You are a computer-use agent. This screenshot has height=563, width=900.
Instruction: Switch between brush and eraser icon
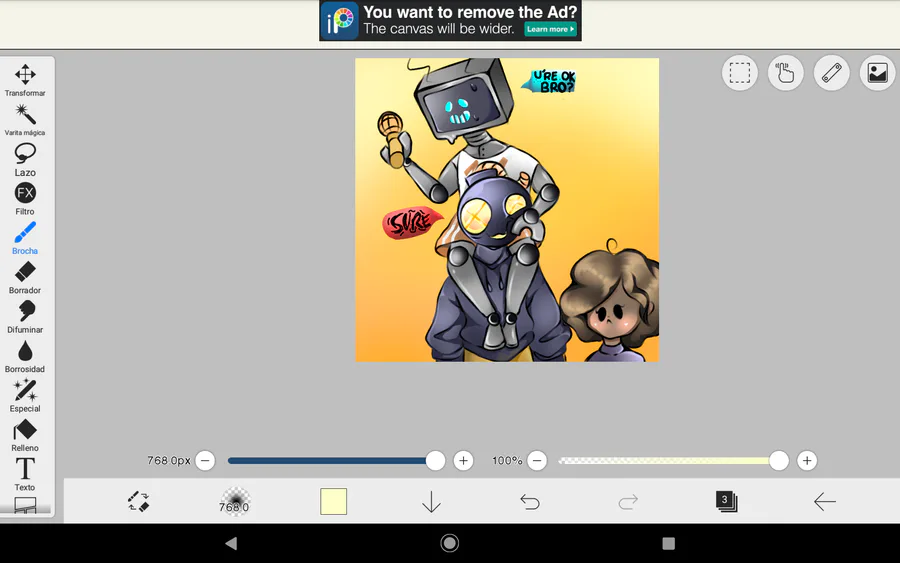(138, 502)
